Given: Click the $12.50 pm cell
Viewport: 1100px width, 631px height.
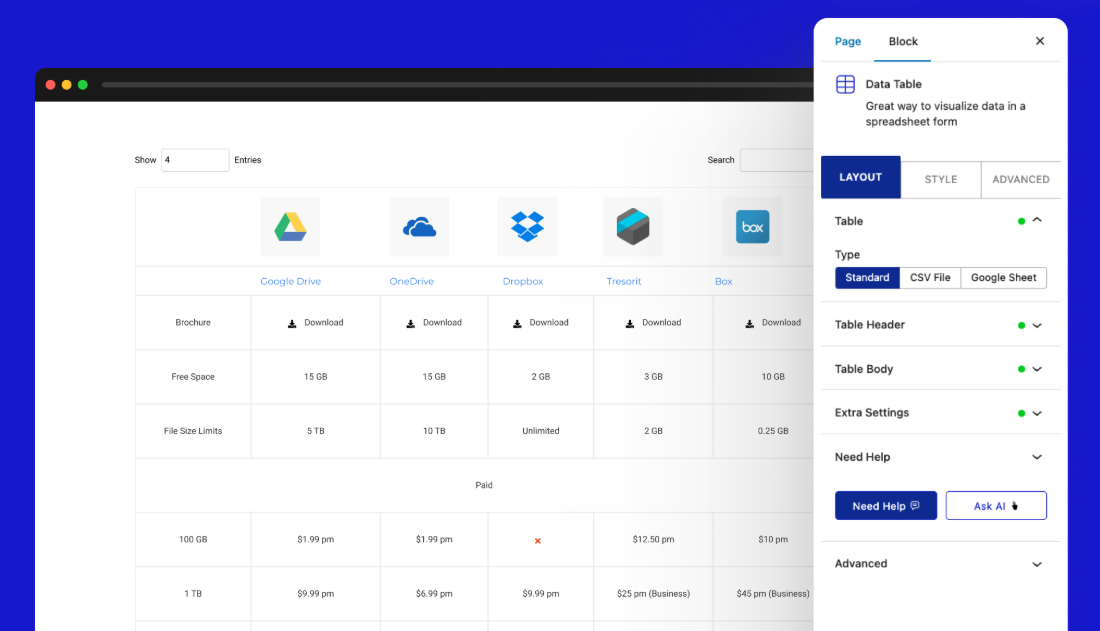Looking at the screenshot, I should (653, 540).
